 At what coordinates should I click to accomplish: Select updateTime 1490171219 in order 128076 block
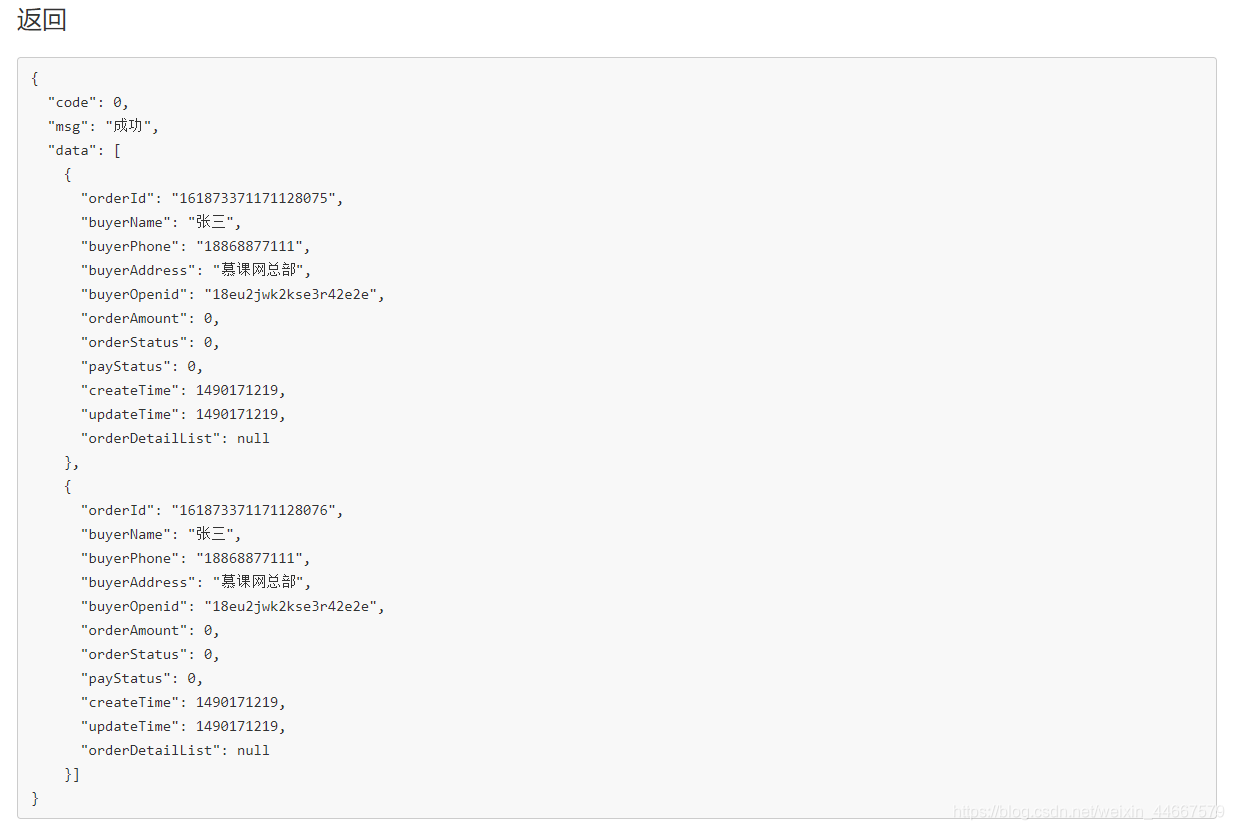point(183,726)
